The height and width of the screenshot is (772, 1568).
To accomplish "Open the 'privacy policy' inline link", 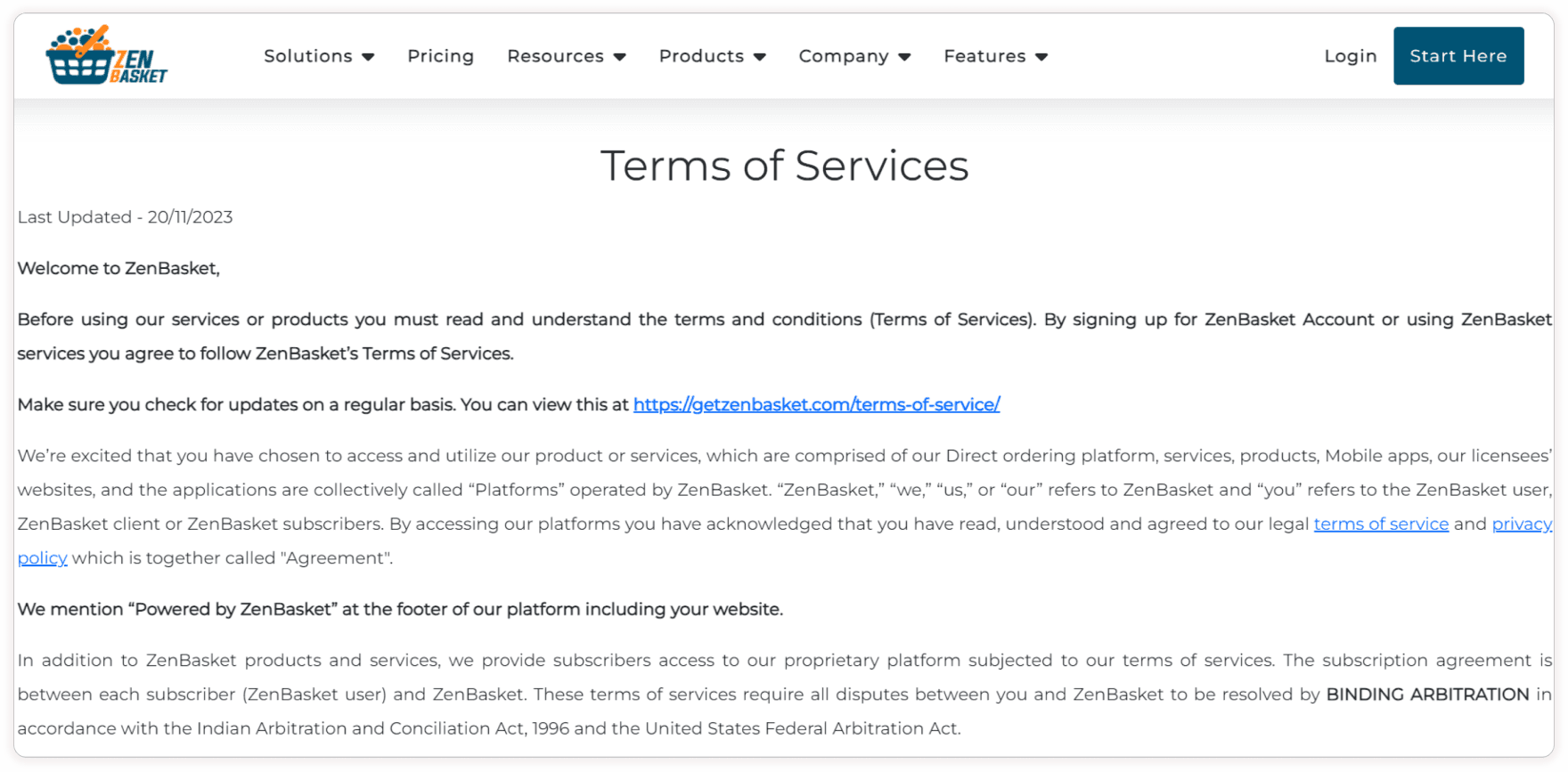I will 1521,524.
